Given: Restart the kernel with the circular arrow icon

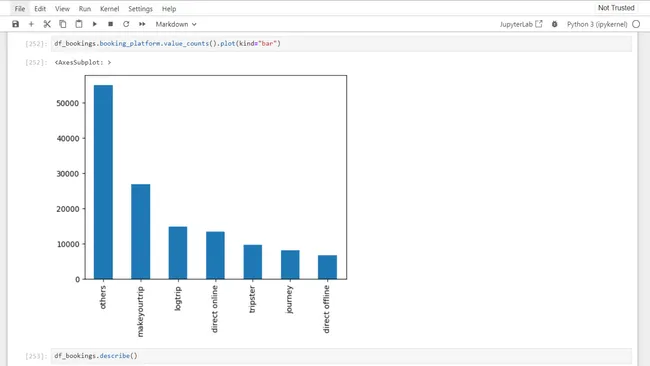Looking at the screenshot, I should [x=126, y=24].
